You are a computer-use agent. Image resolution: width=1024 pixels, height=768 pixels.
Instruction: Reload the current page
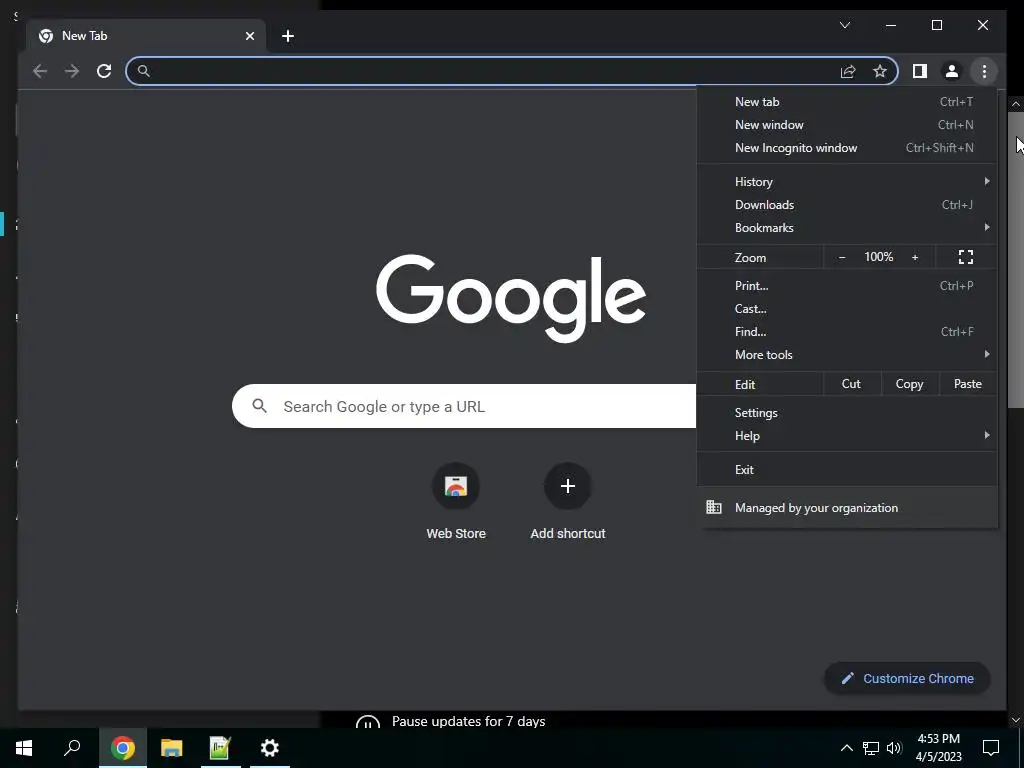104,71
